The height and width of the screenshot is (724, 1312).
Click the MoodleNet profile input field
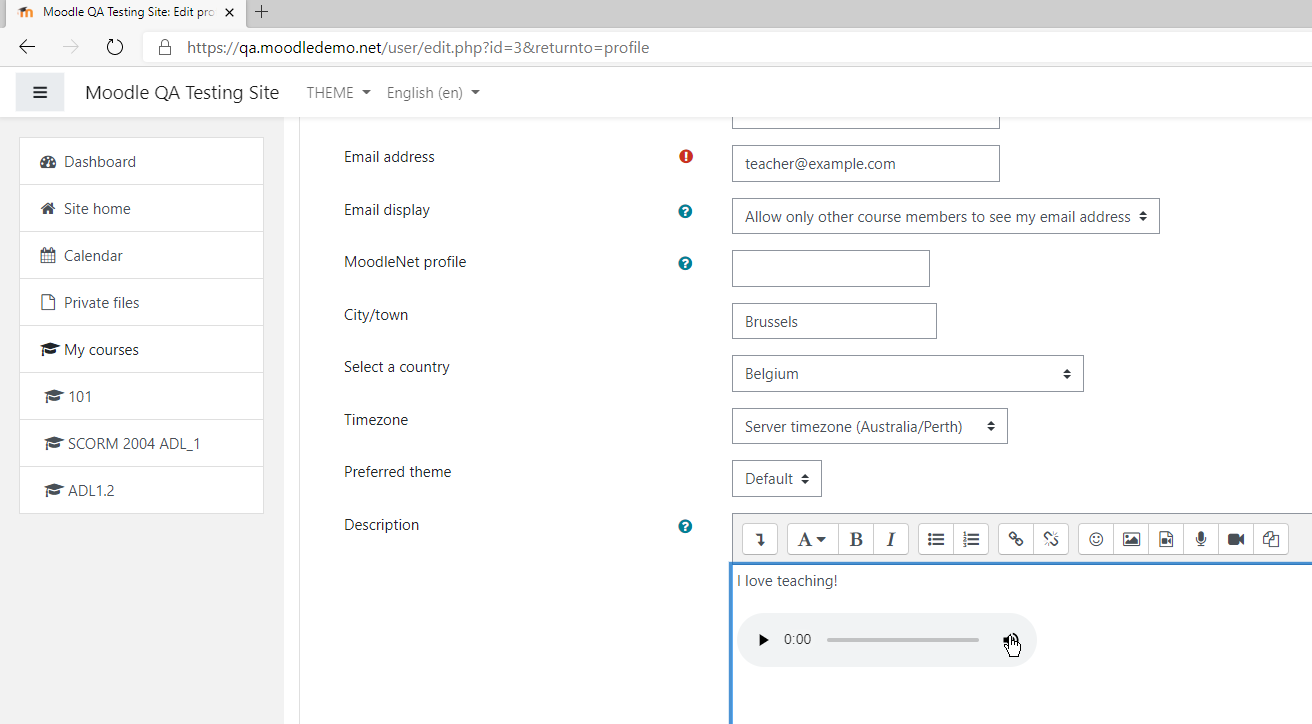point(831,268)
